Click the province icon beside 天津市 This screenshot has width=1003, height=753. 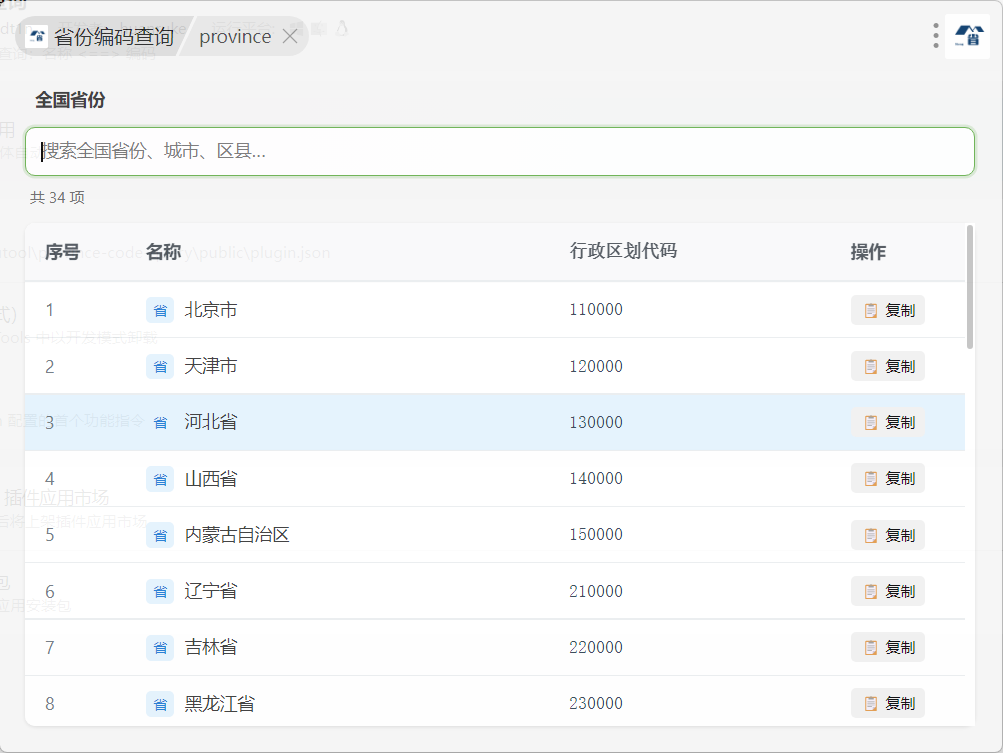[160, 367]
